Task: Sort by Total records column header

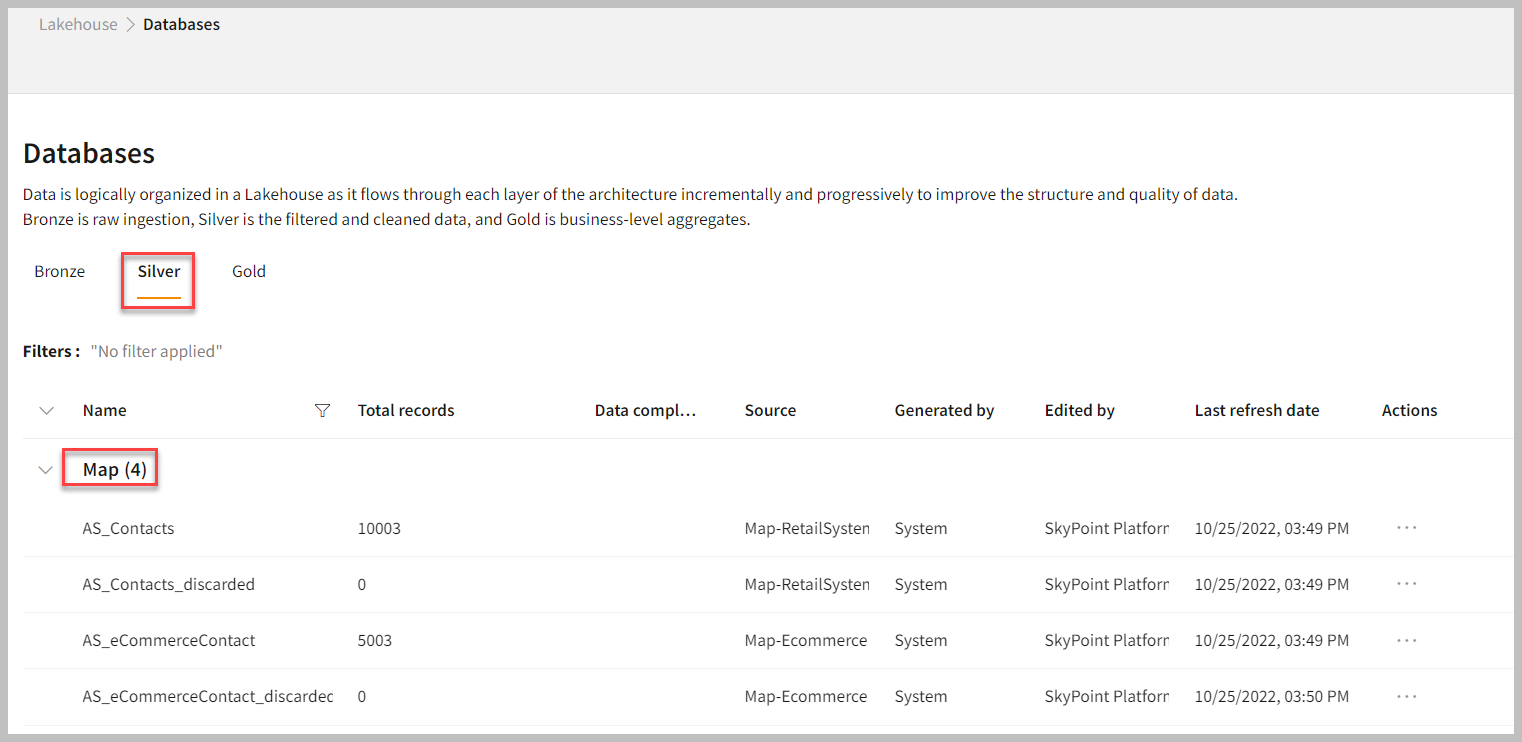Action: click(406, 410)
